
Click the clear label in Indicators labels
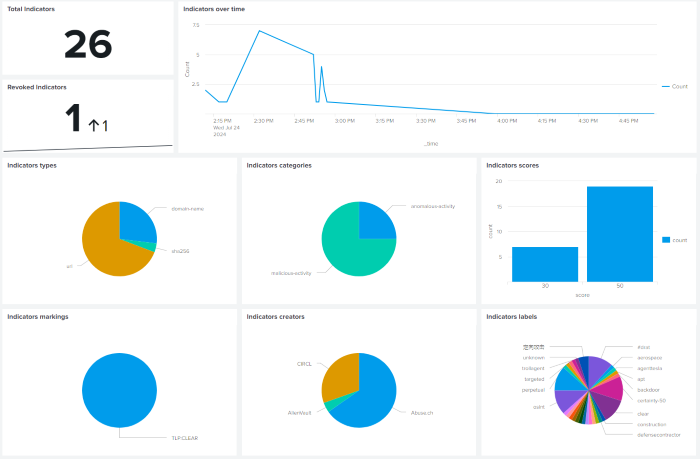(643, 414)
